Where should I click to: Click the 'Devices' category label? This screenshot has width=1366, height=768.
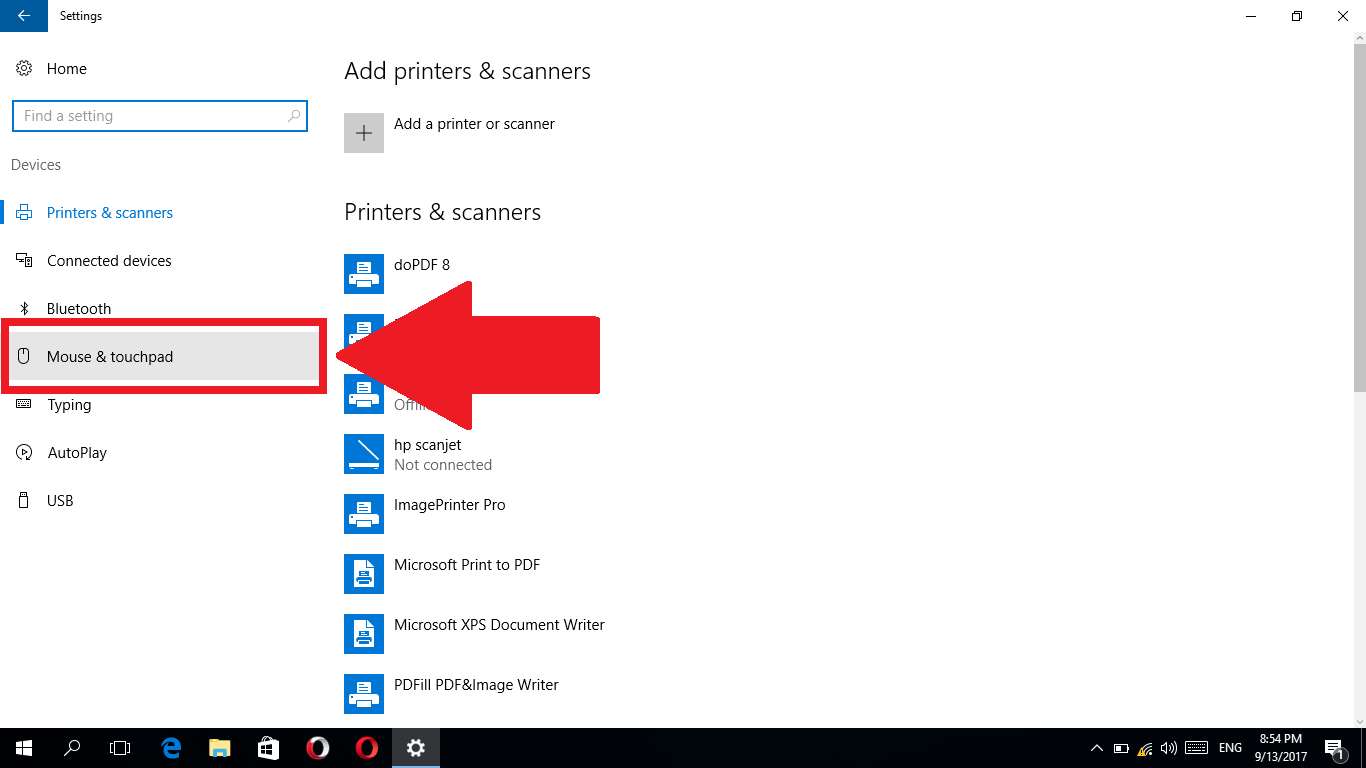[36, 165]
